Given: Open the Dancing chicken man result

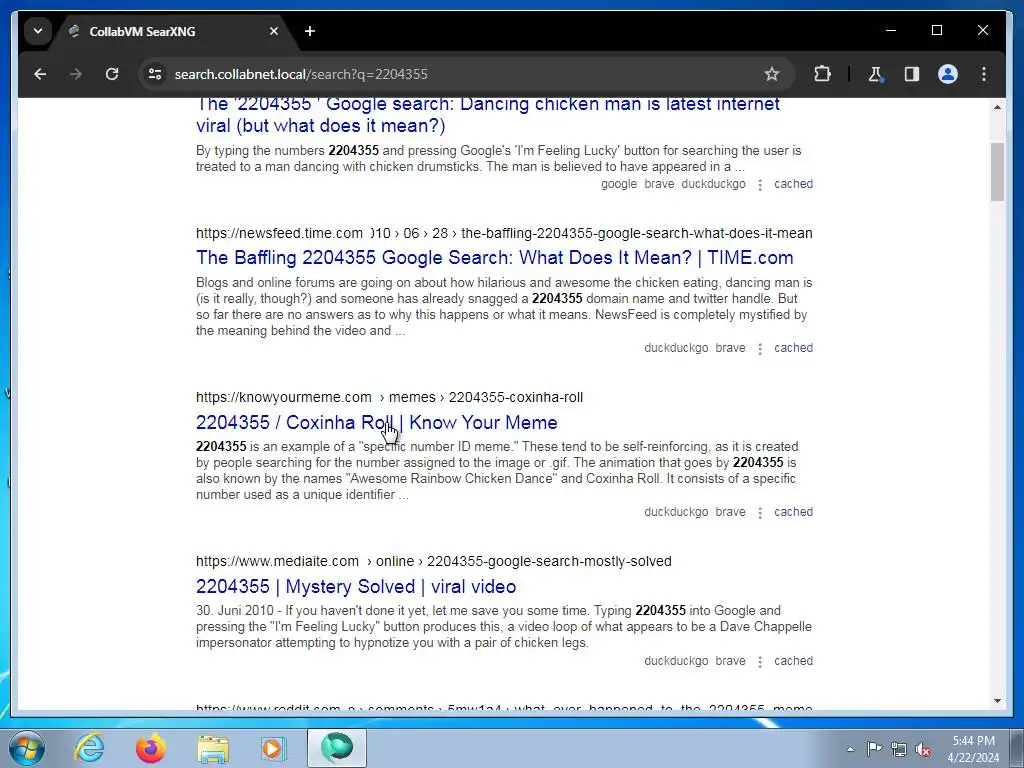Looking at the screenshot, I should pos(487,114).
